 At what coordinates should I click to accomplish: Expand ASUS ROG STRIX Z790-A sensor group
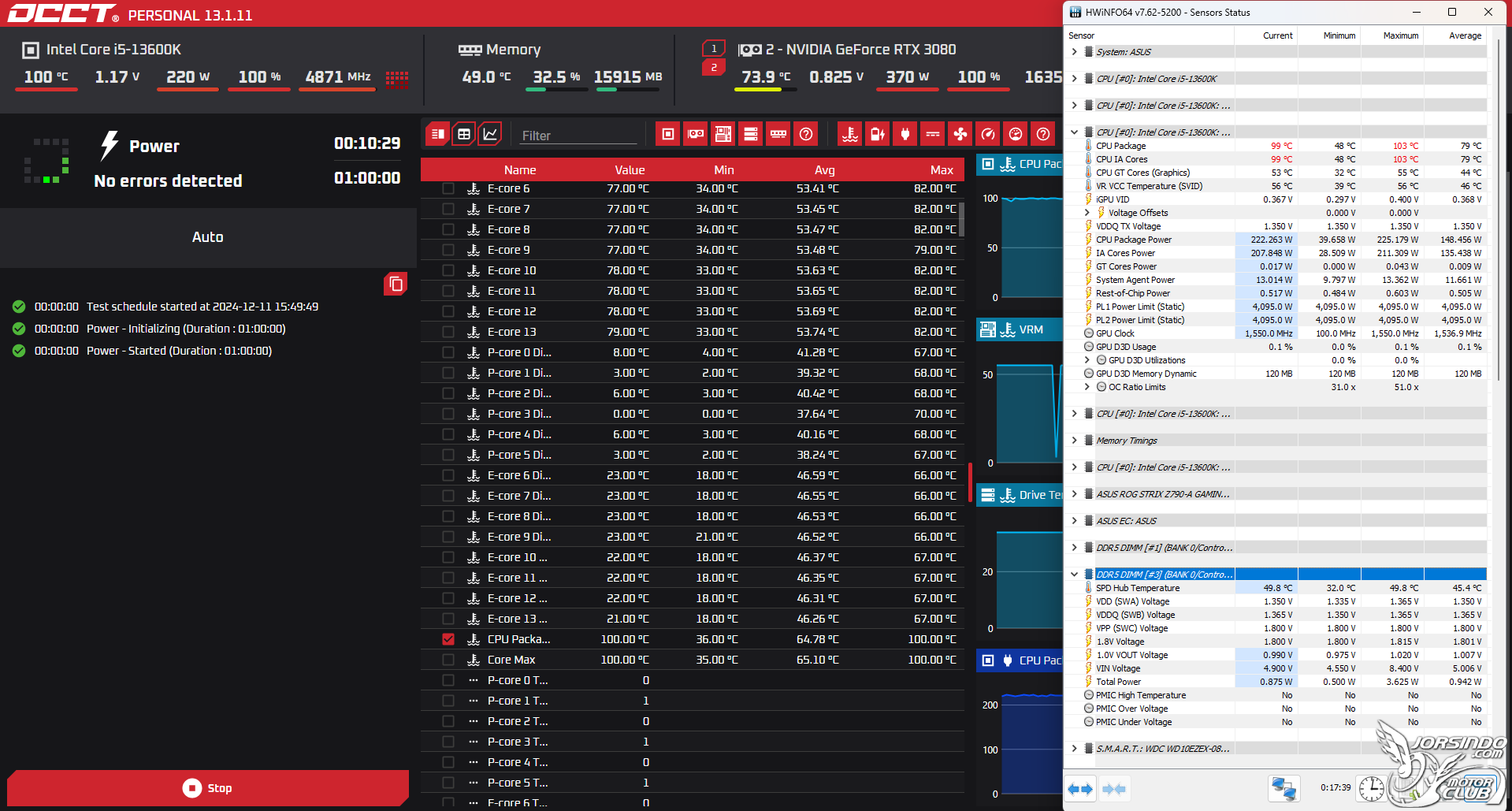[1074, 494]
